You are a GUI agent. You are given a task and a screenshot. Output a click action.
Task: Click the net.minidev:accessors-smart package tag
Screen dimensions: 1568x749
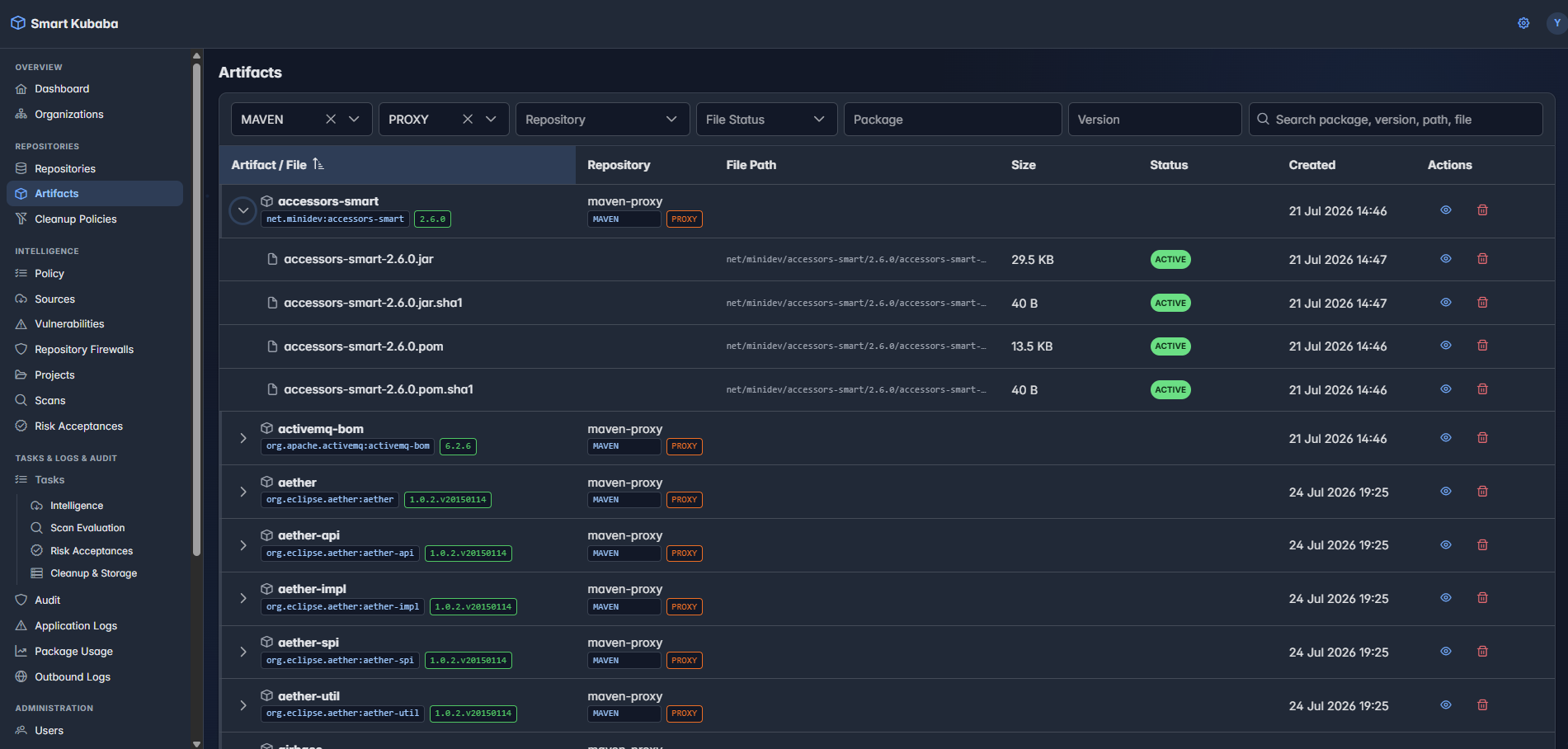335,219
